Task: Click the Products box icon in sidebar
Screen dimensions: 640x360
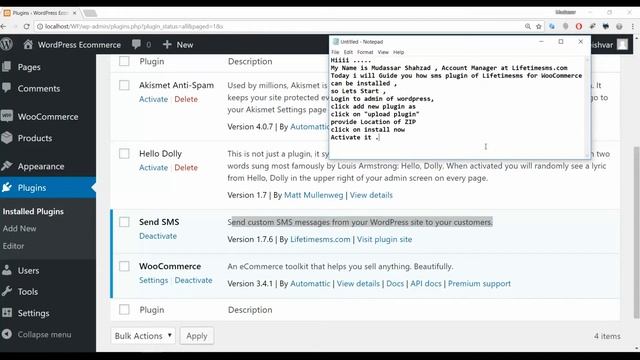Action: click(7, 138)
